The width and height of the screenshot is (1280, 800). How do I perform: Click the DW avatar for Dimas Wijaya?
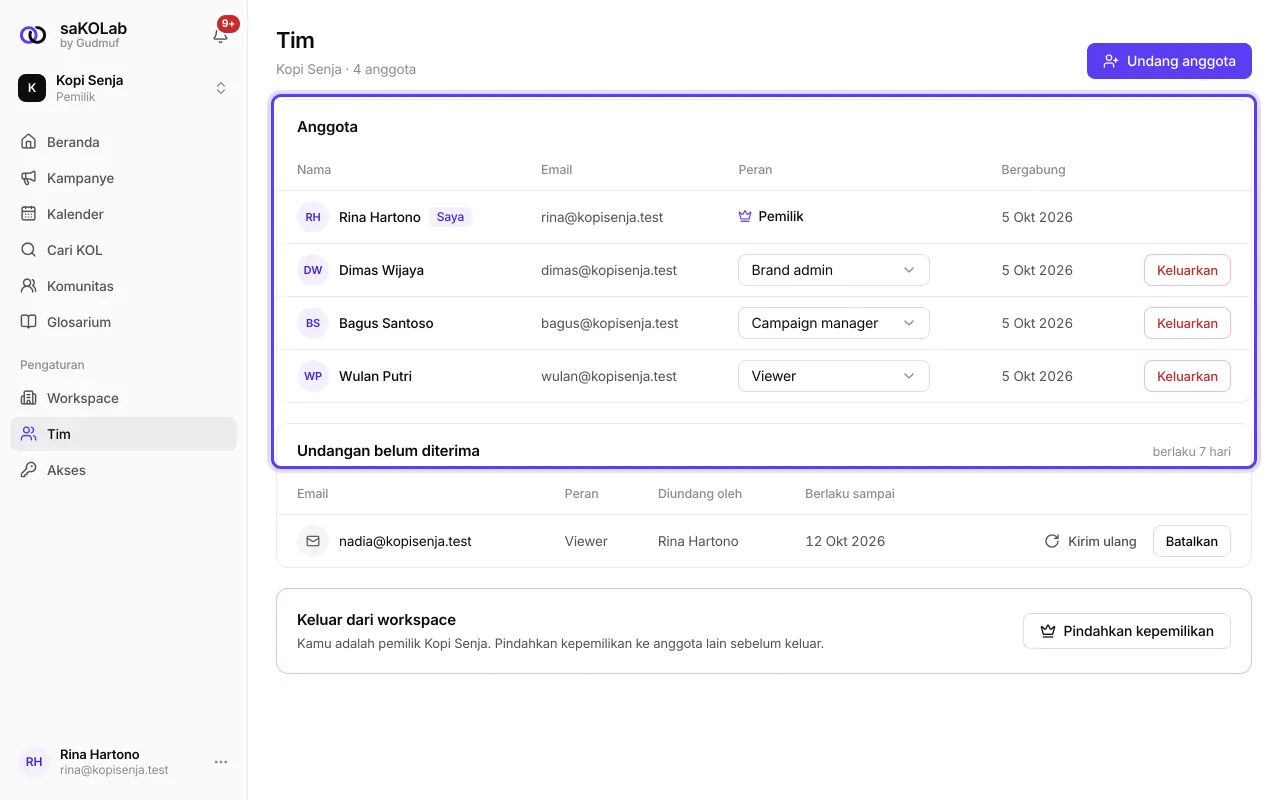click(x=313, y=270)
